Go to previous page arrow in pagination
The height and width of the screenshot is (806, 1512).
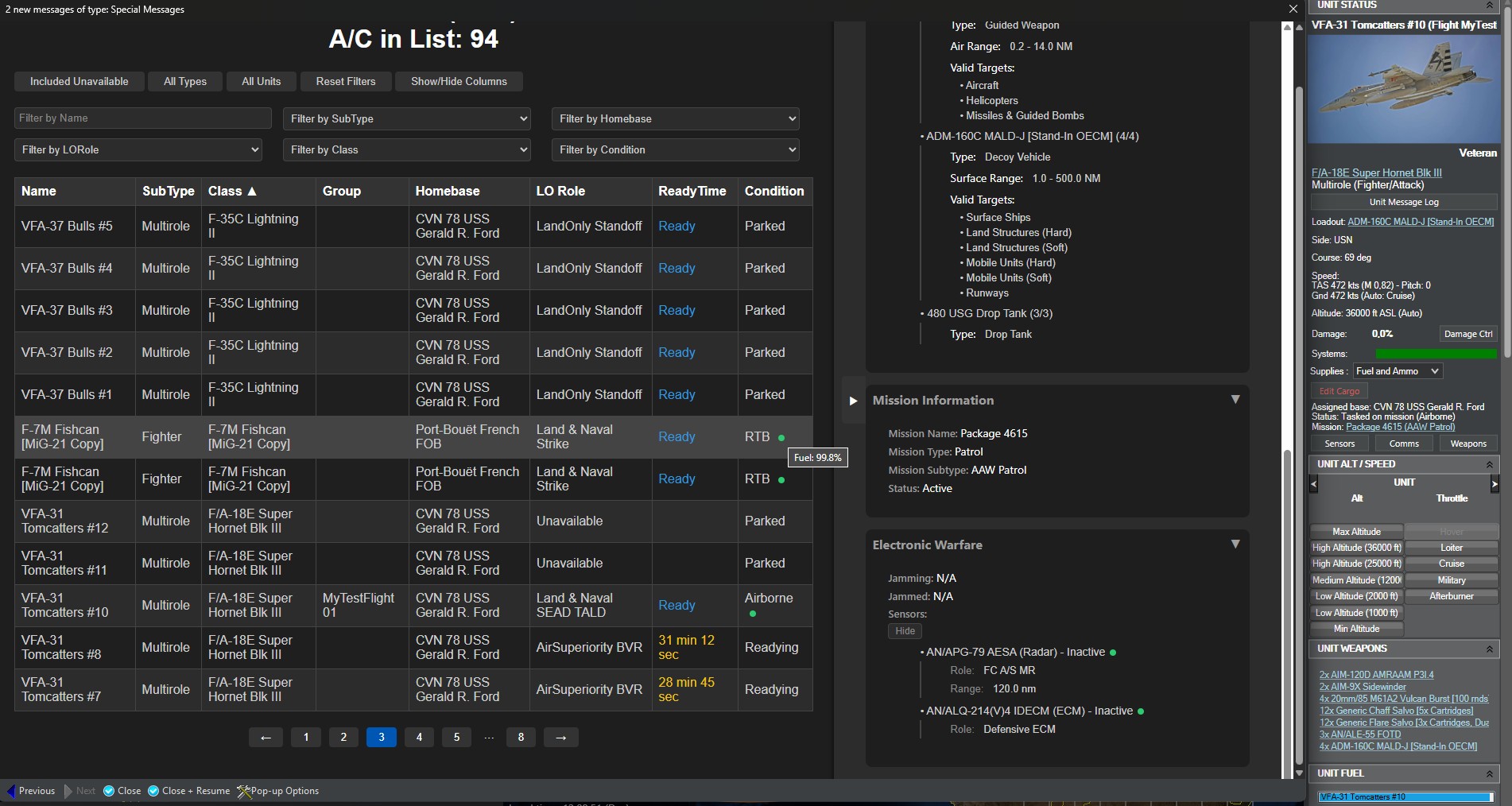pyautogui.click(x=266, y=738)
